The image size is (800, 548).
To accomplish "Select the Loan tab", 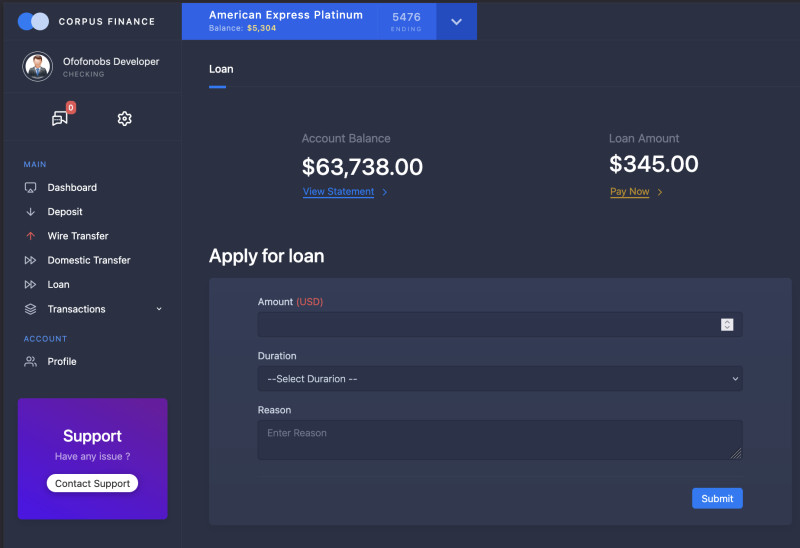I will pyautogui.click(x=221, y=69).
